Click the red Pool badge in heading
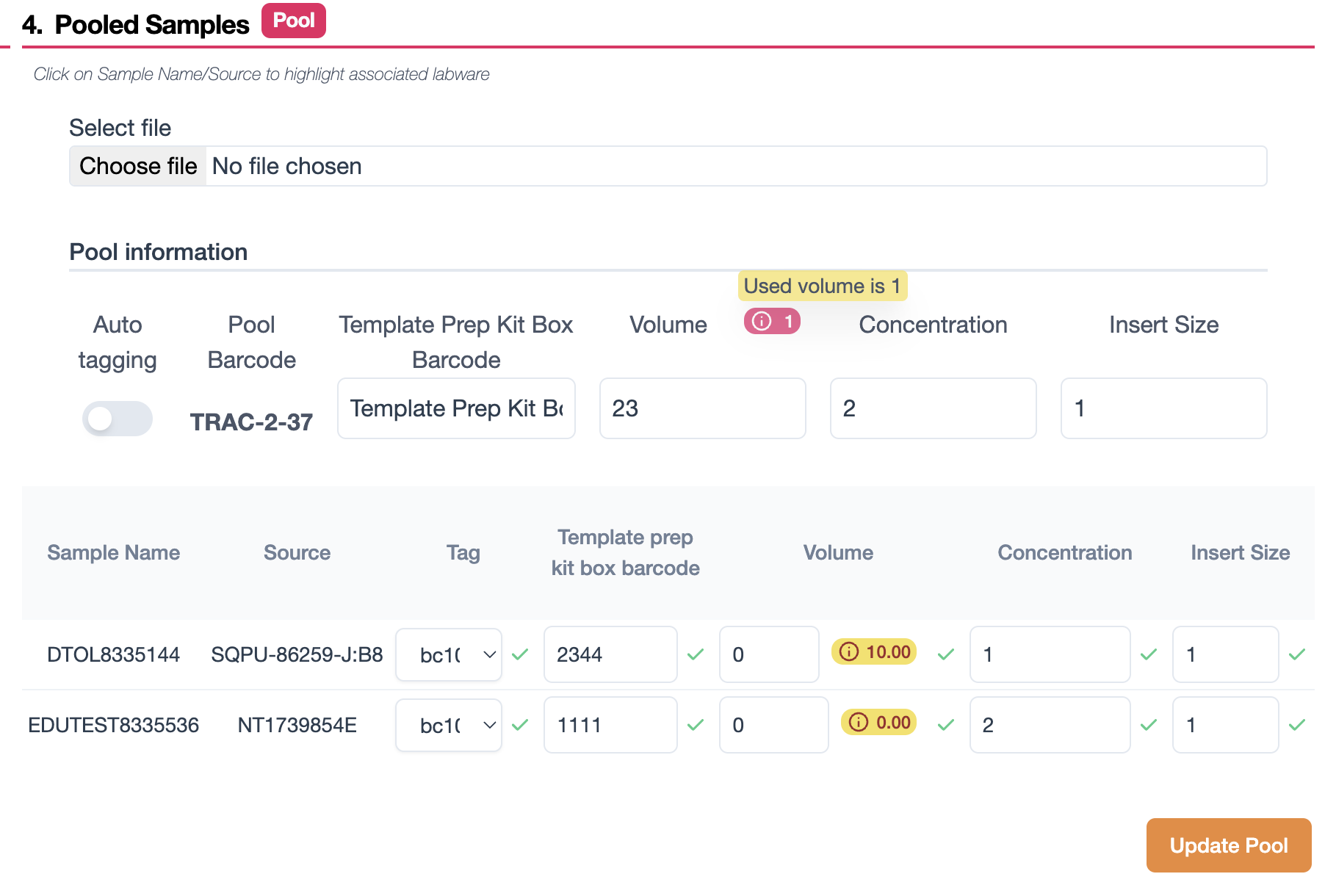 pyautogui.click(x=294, y=21)
